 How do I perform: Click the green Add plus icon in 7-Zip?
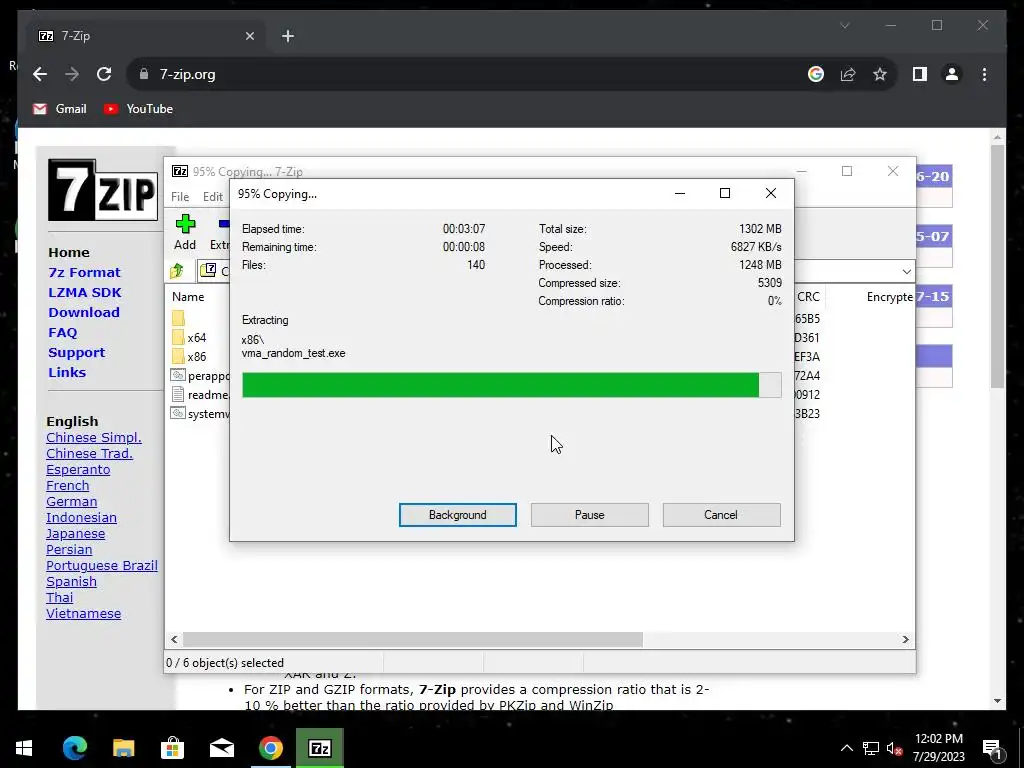point(185,224)
